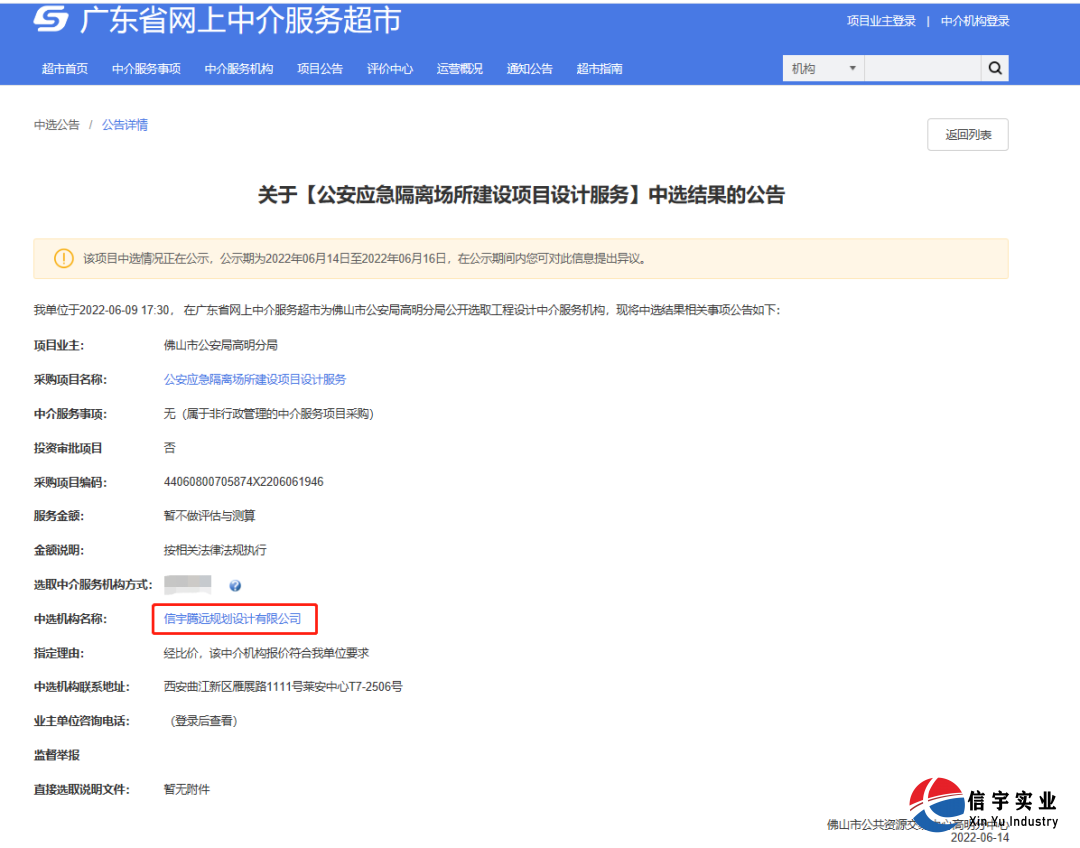Click the 信宇腾远规划设计有限公司 company link
This screenshot has height=848, width=1080.
pos(234,618)
